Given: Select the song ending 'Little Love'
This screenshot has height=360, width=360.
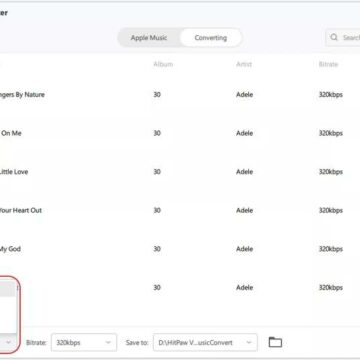Looking at the screenshot, I should coord(14,172).
